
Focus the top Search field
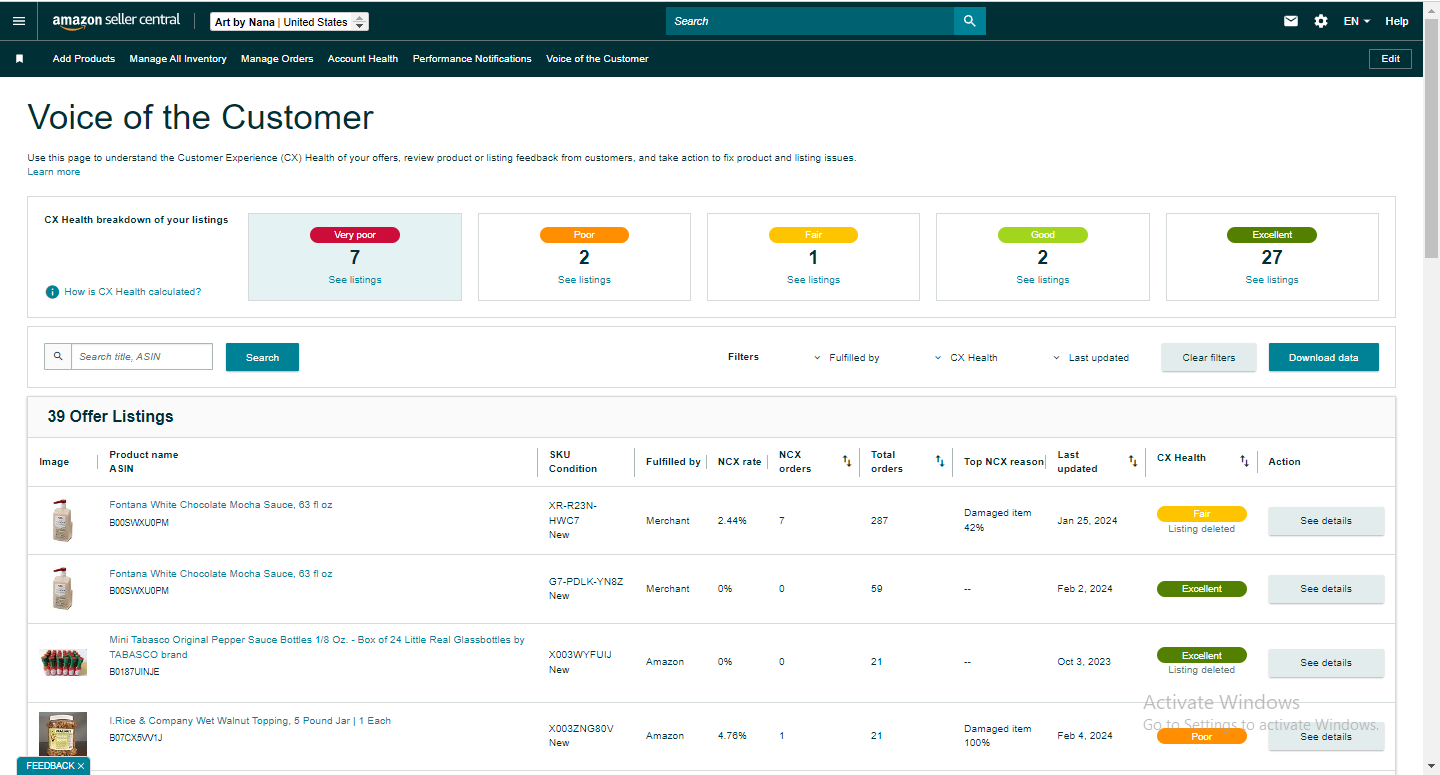tap(810, 21)
